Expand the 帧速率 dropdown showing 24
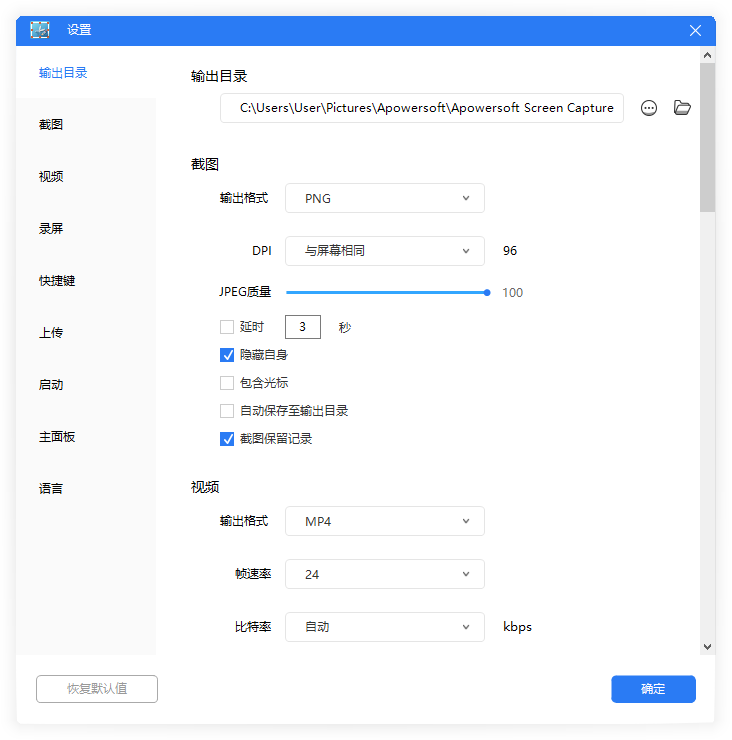Screen dimensions: 732x740 pyautogui.click(x=385, y=574)
